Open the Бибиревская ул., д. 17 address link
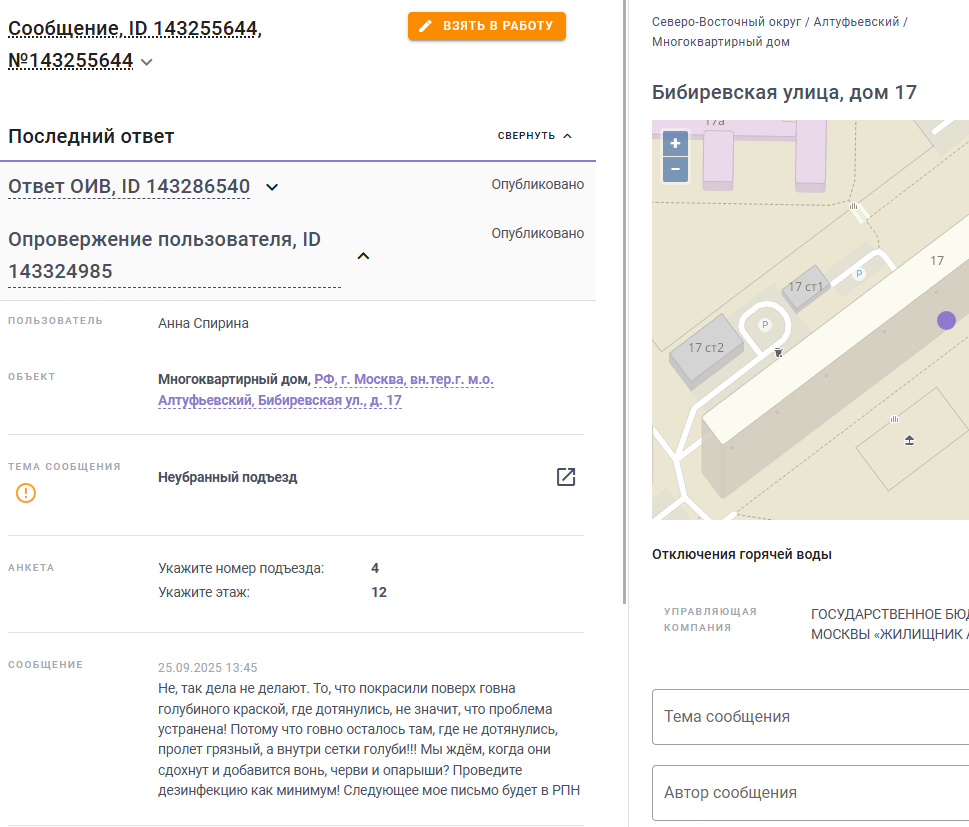 (x=325, y=389)
